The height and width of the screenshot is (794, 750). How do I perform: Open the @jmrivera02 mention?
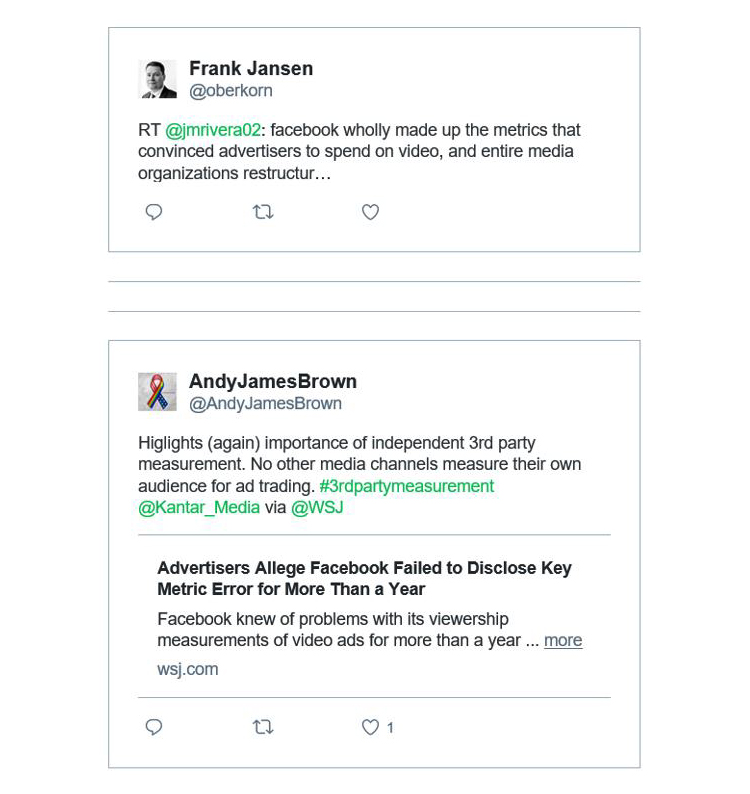coord(213,130)
